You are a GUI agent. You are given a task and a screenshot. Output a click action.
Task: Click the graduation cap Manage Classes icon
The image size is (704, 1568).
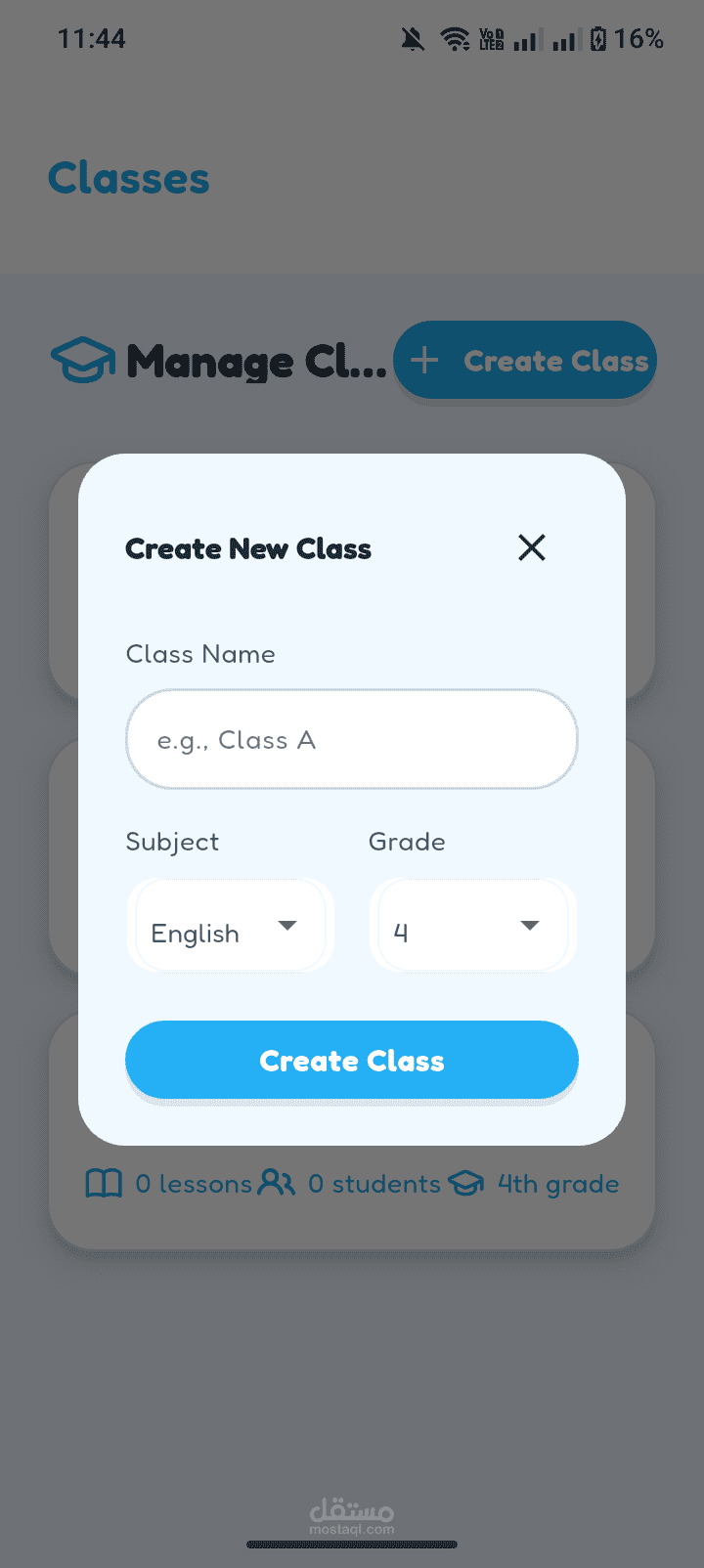82,361
